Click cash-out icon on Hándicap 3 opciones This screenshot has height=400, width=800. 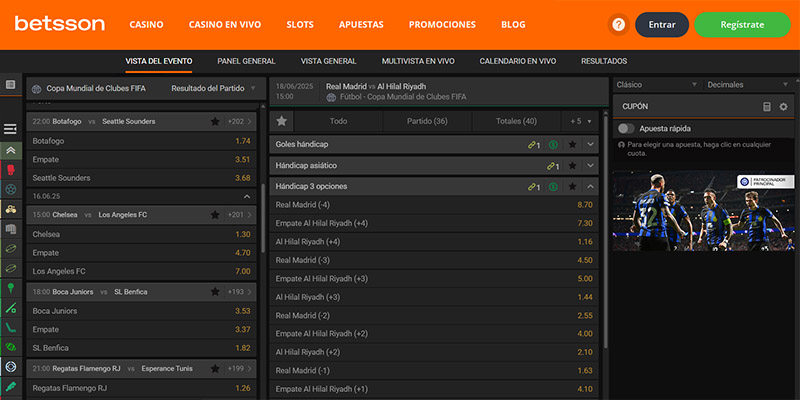click(553, 187)
